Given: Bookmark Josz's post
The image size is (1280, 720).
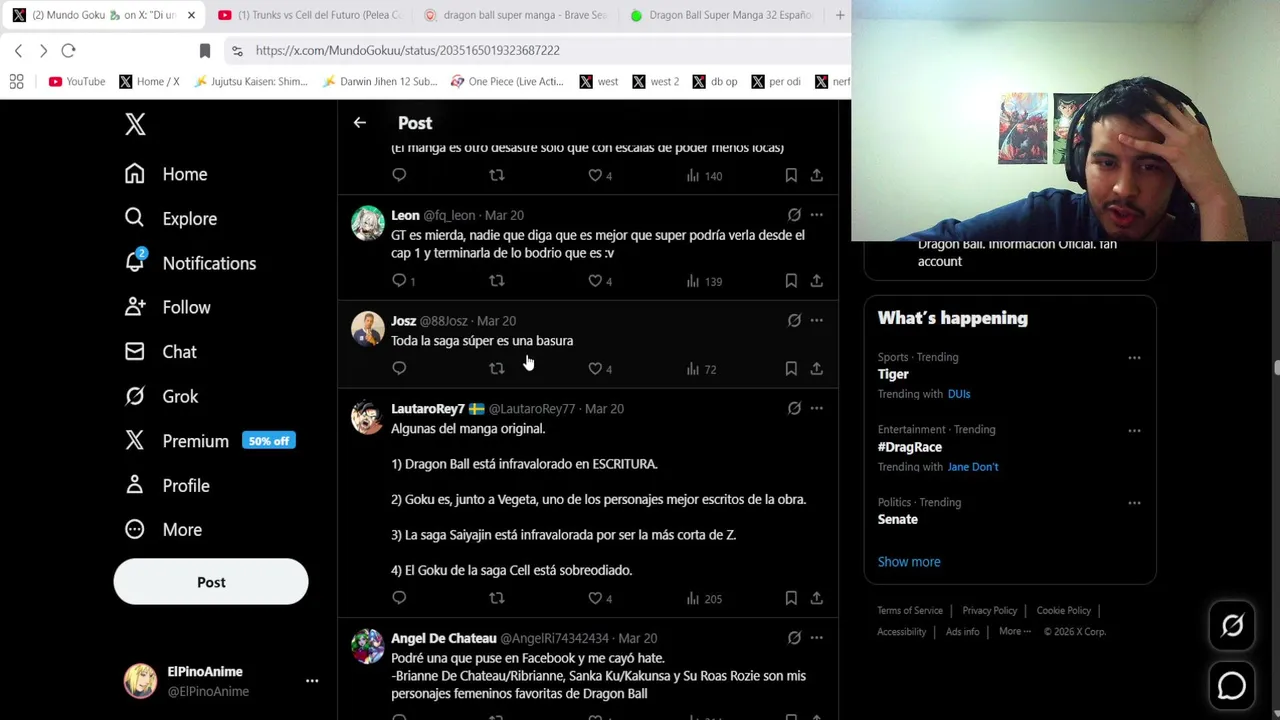Looking at the screenshot, I should tap(791, 369).
